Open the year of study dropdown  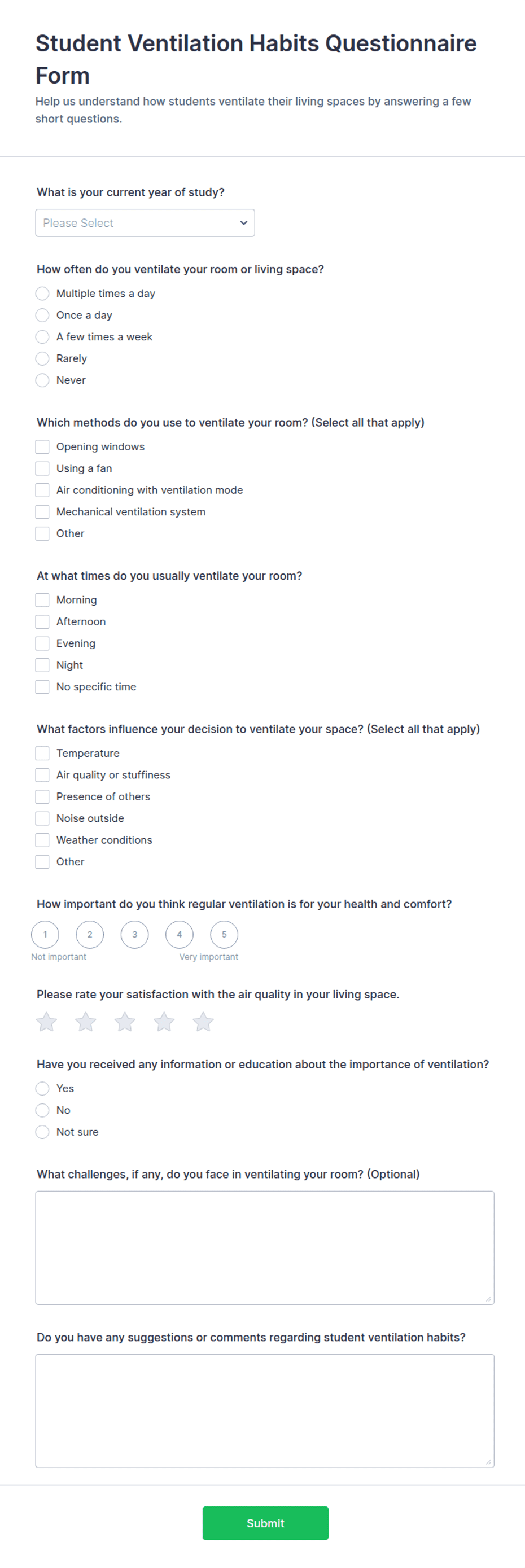[145, 223]
